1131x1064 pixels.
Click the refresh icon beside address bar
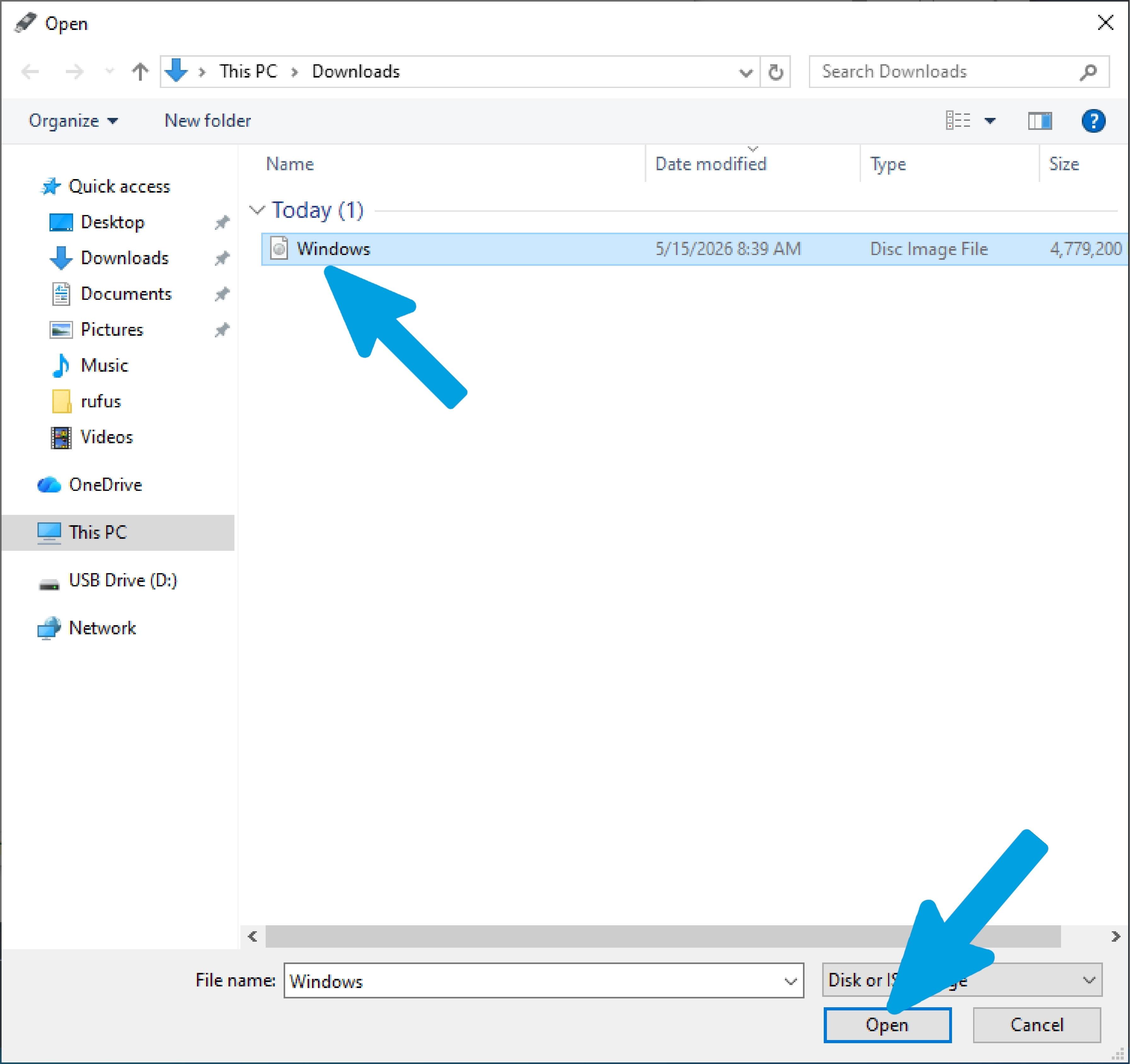776,72
